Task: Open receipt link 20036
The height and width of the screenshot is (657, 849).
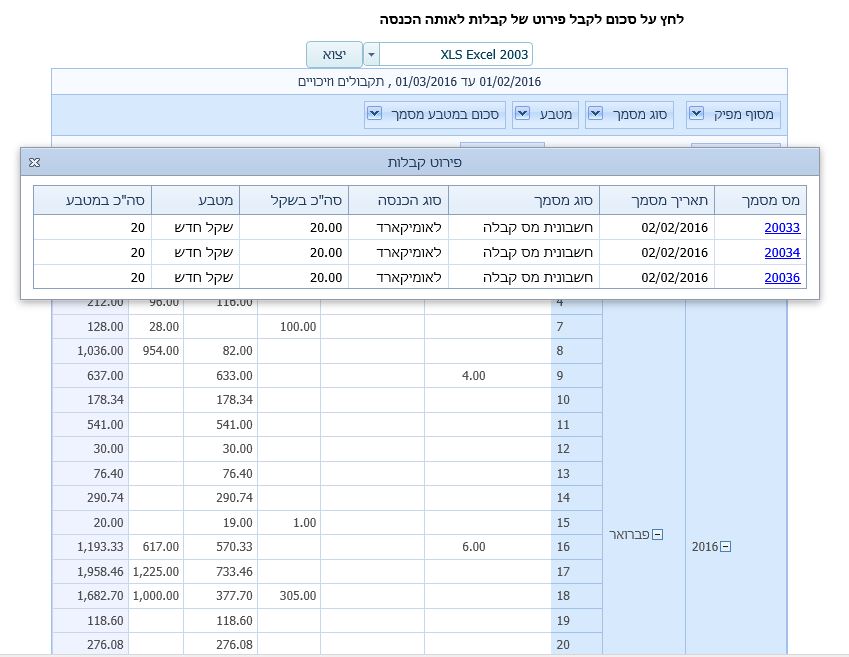Action: tap(782, 278)
